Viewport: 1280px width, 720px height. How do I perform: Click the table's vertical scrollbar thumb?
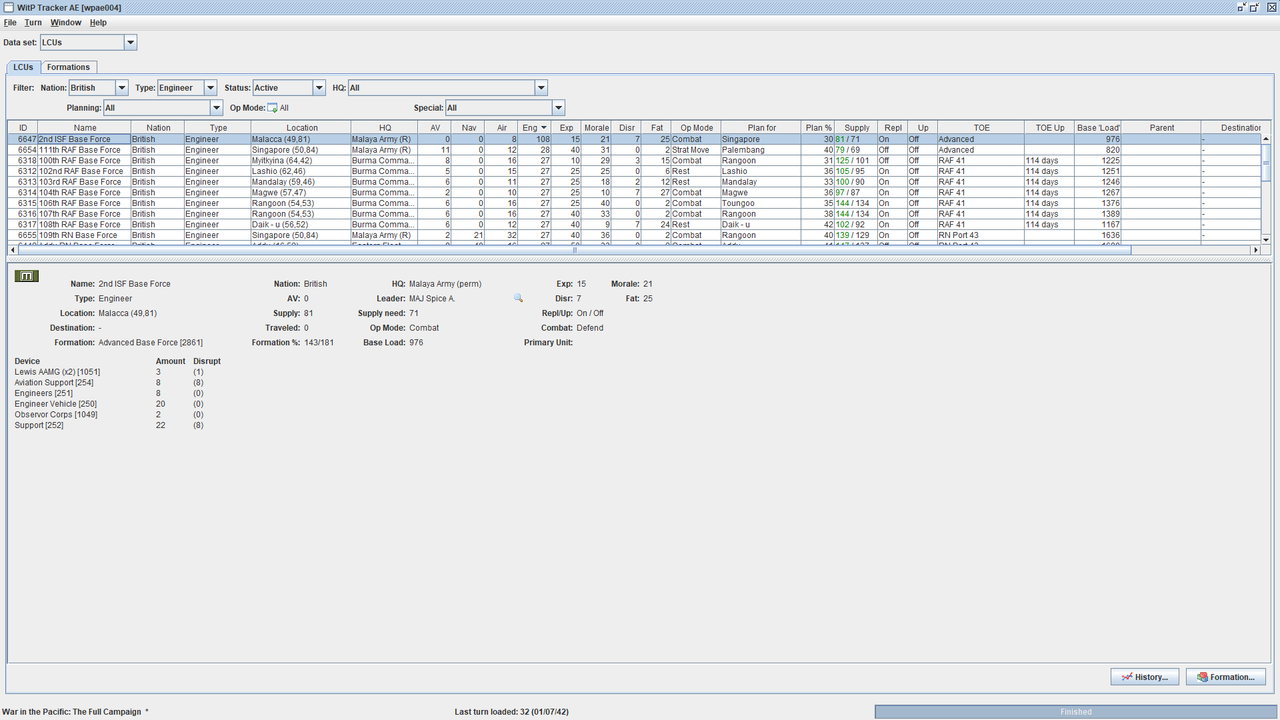[x=1266, y=163]
